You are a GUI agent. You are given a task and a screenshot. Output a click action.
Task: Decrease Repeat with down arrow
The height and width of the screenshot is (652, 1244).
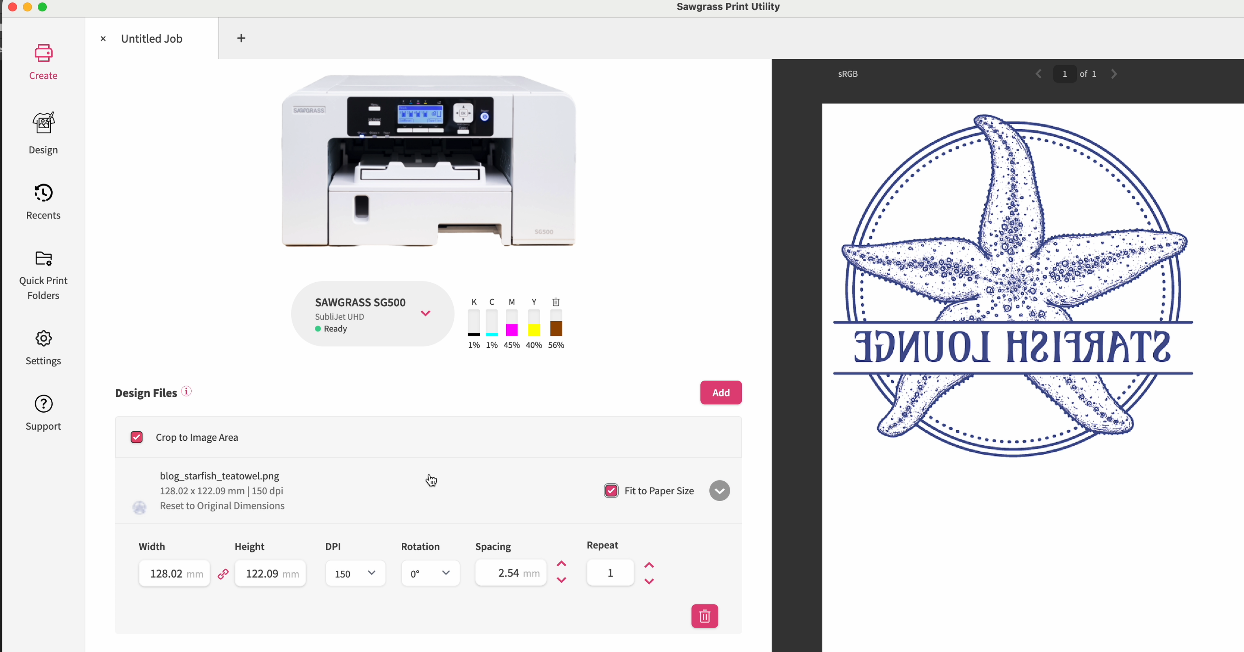(x=649, y=581)
